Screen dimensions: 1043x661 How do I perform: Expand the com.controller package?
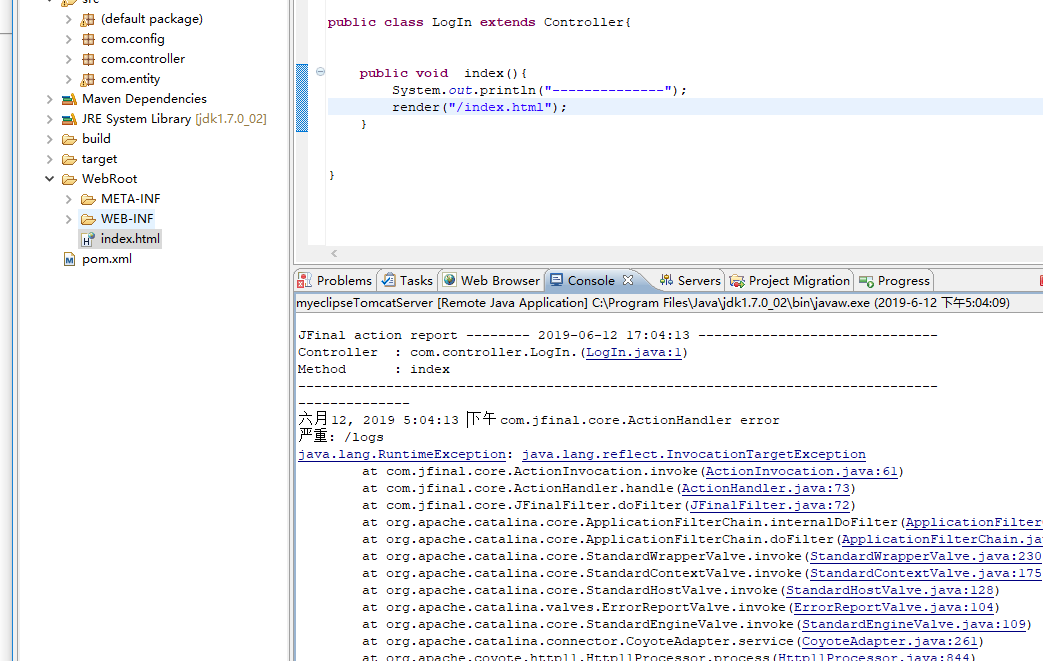(x=69, y=59)
